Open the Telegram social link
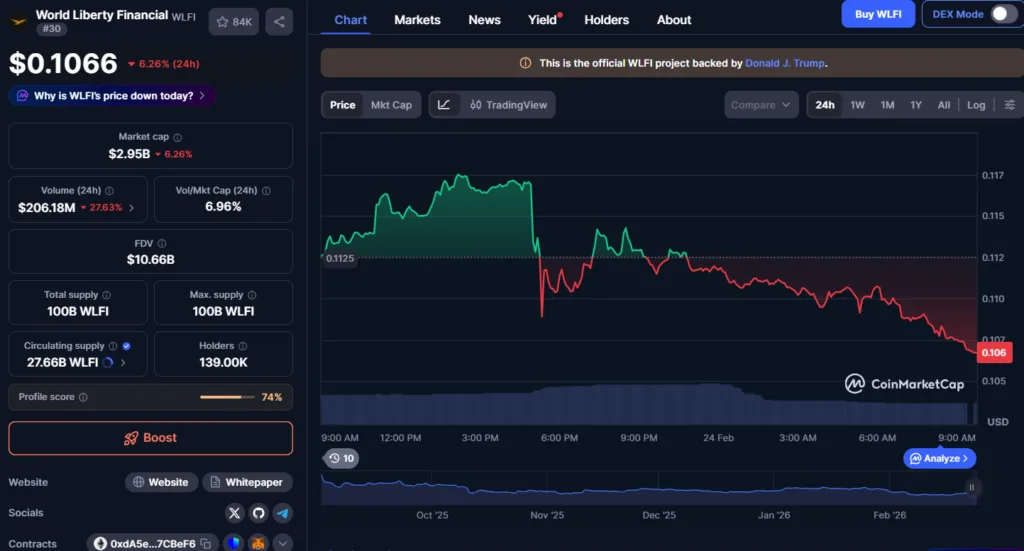Viewport: 1024px width, 551px height. point(283,513)
